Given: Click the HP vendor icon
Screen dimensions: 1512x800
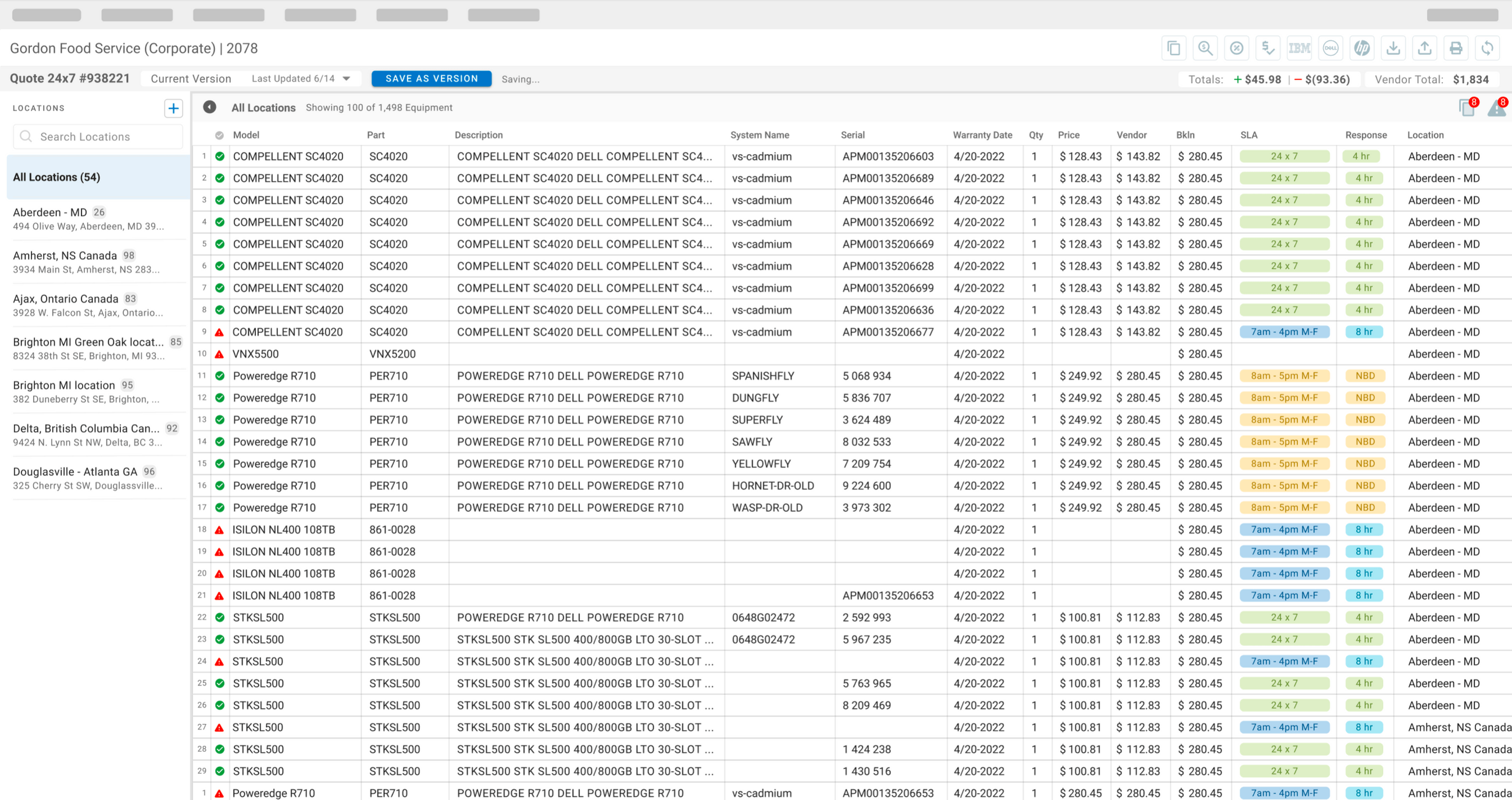Looking at the screenshot, I should 1362,48.
